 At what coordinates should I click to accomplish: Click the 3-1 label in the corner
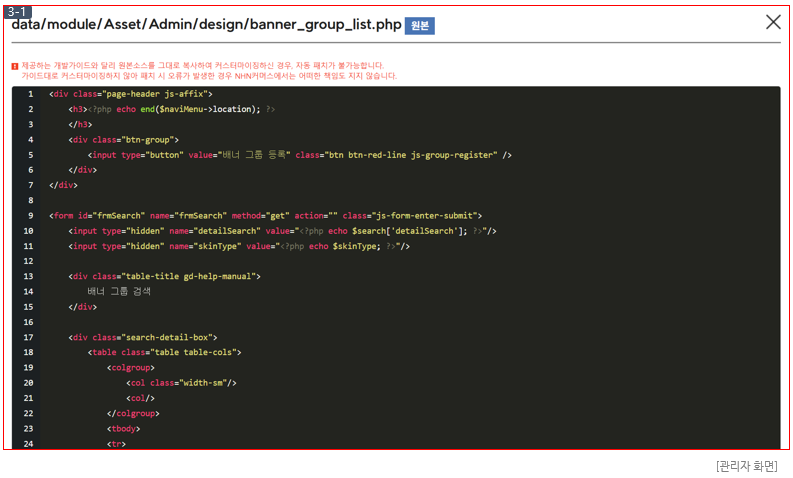[x=17, y=11]
